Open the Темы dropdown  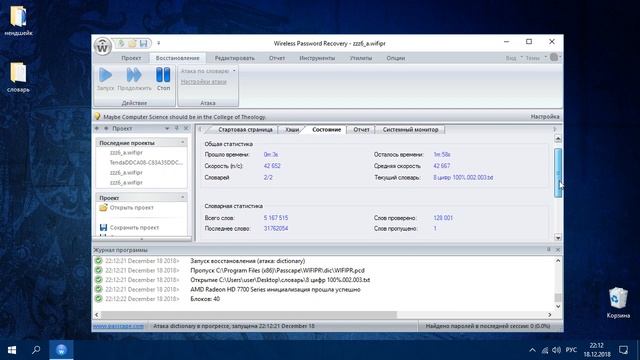pyautogui.click(x=536, y=58)
